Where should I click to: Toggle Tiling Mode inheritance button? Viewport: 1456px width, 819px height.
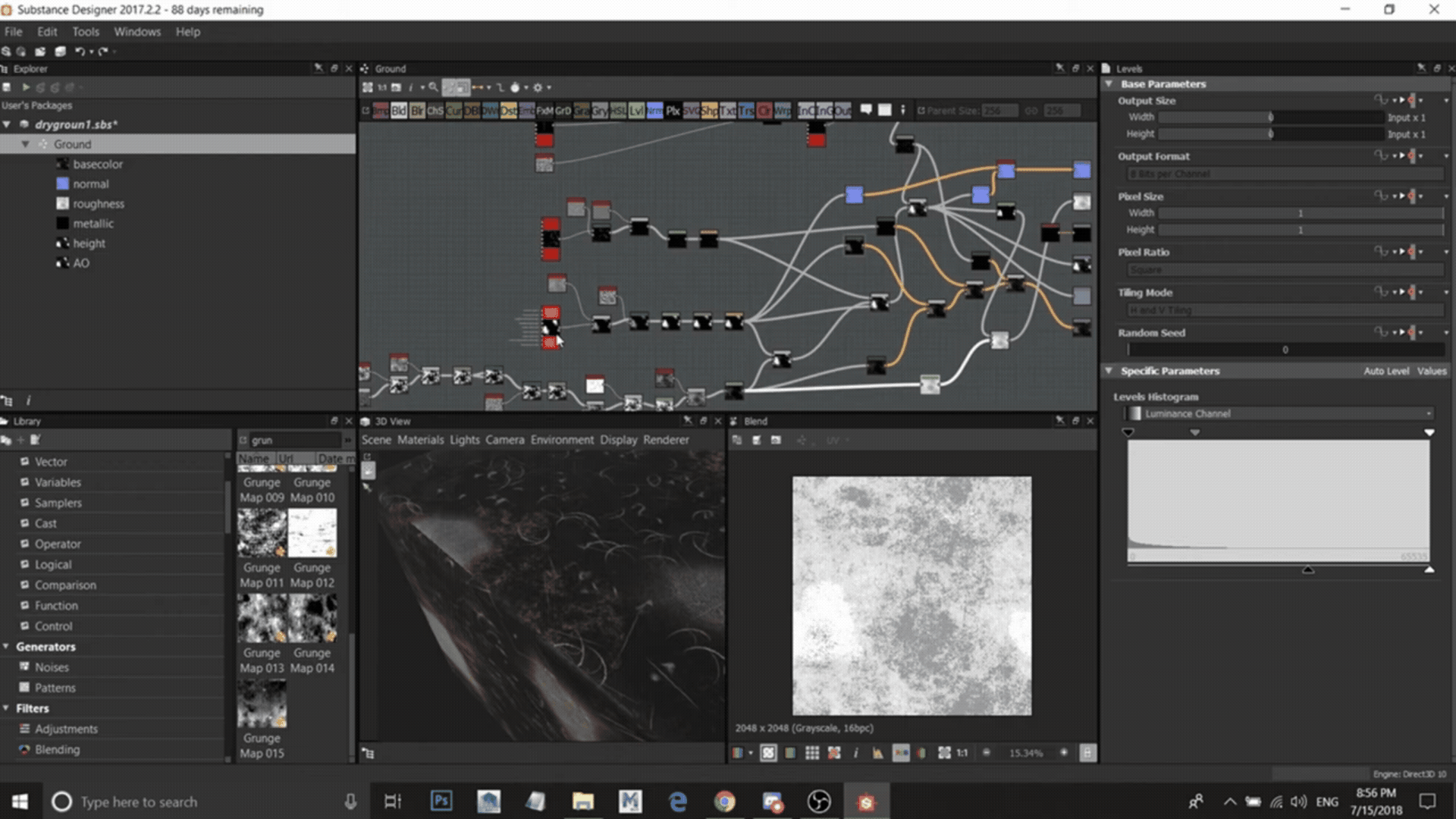pos(1411,292)
